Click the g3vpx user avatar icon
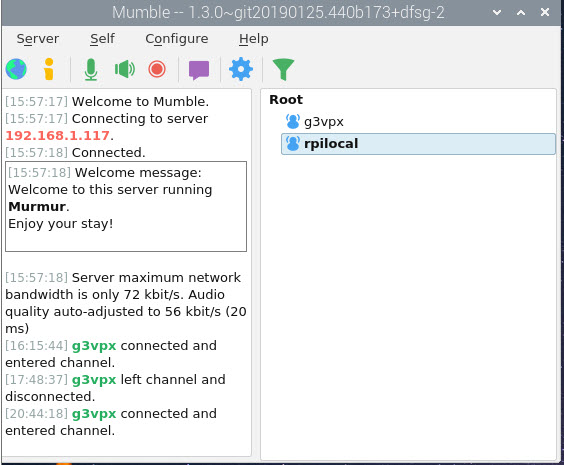This screenshot has width=564, height=465. 293,122
